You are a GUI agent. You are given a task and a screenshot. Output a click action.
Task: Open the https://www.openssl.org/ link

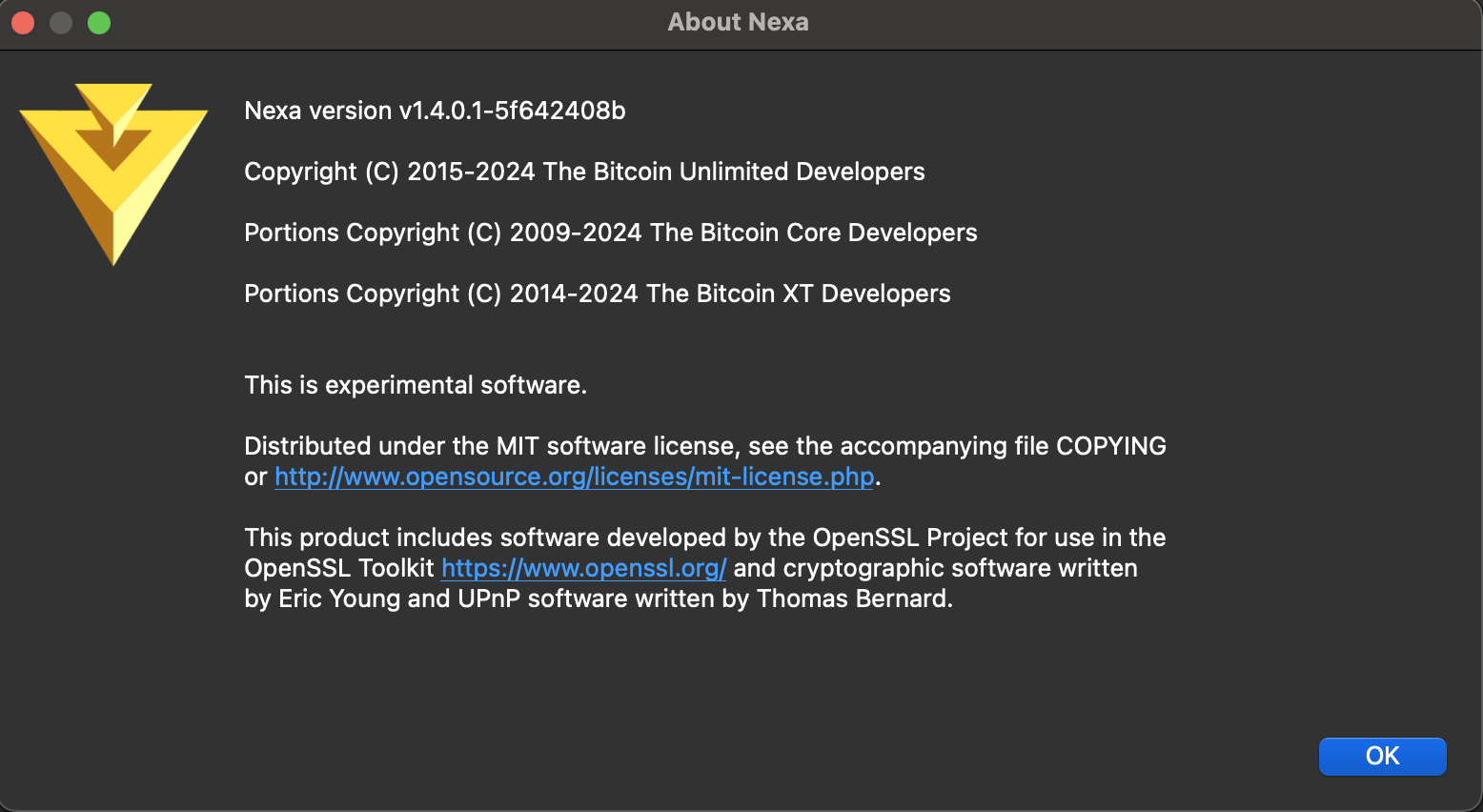pos(583,568)
